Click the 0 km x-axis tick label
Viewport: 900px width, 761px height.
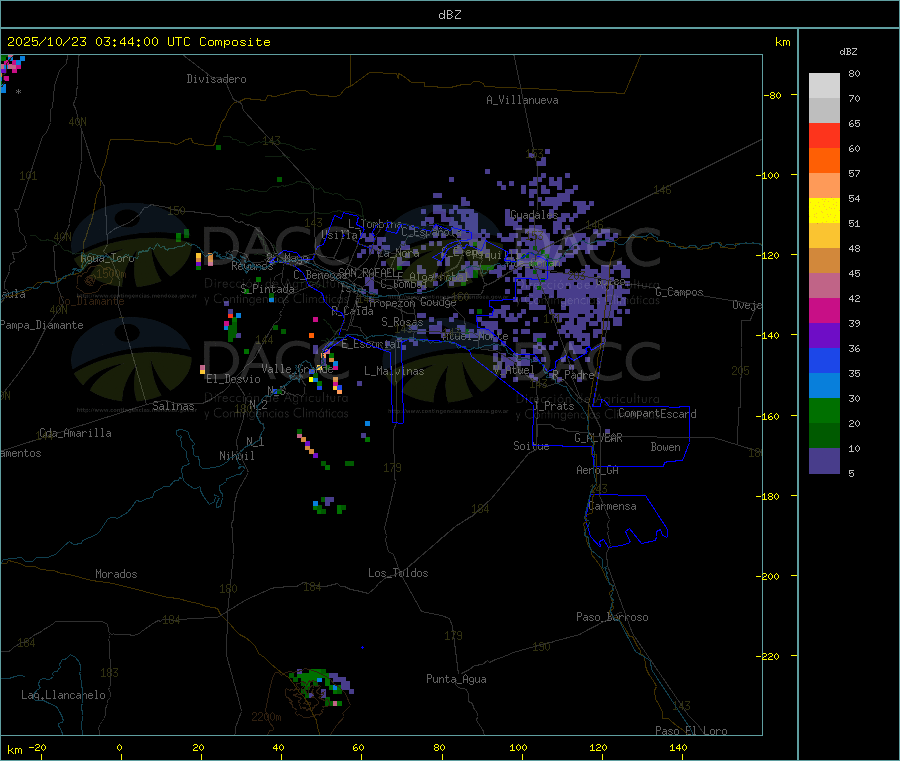pos(119,747)
